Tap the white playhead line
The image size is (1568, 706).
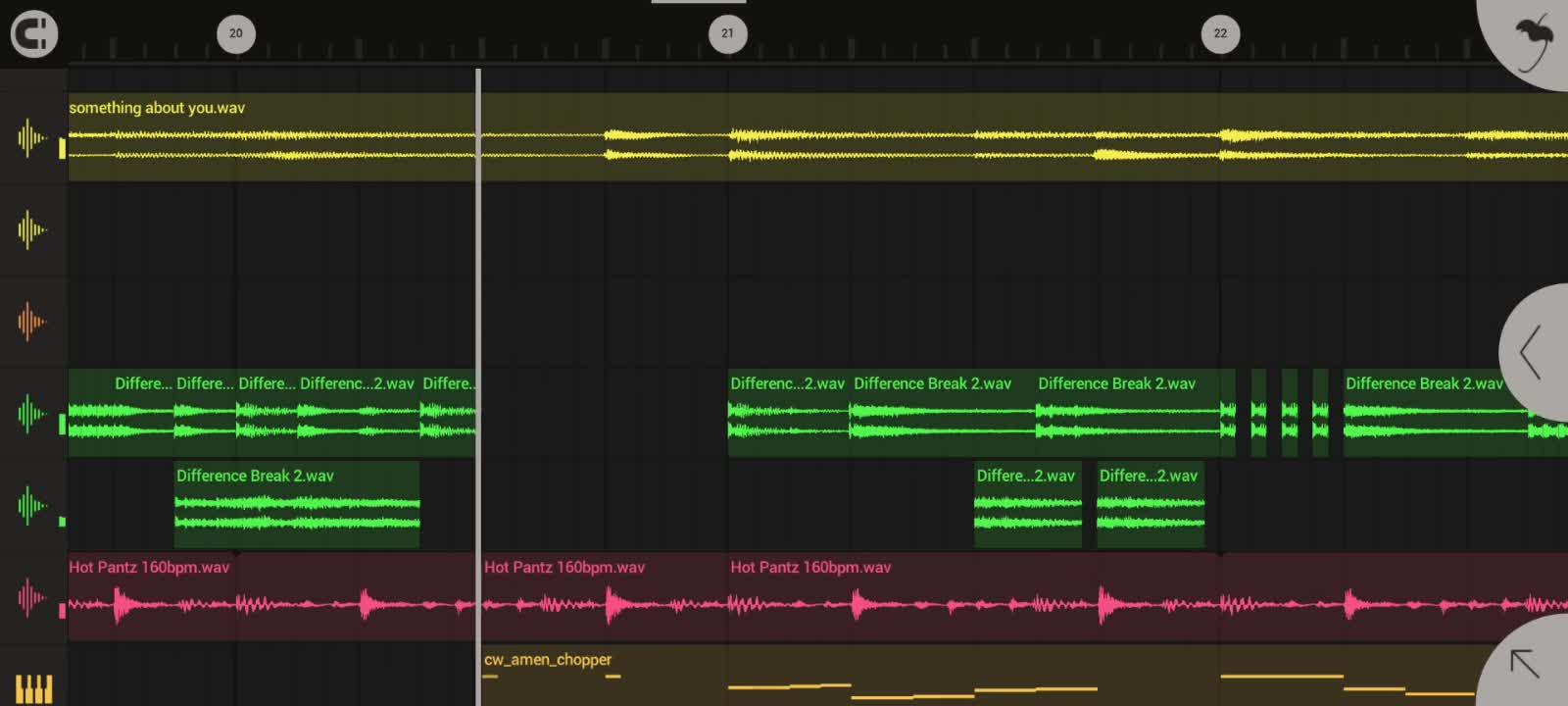(478, 387)
